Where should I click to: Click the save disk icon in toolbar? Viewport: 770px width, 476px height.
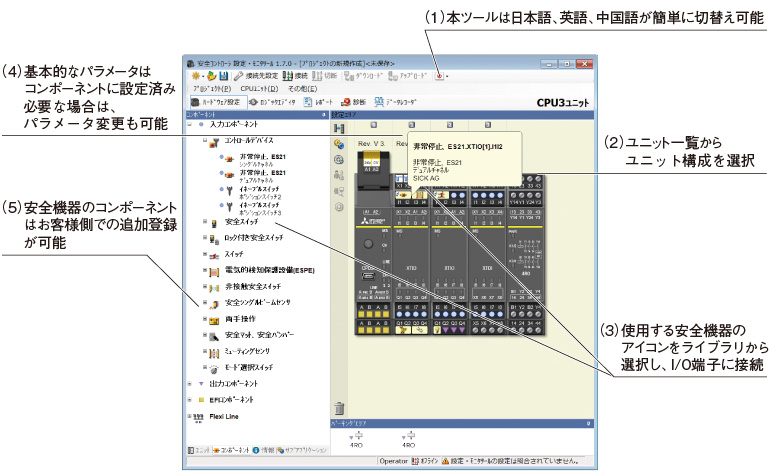click(x=223, y=75)
